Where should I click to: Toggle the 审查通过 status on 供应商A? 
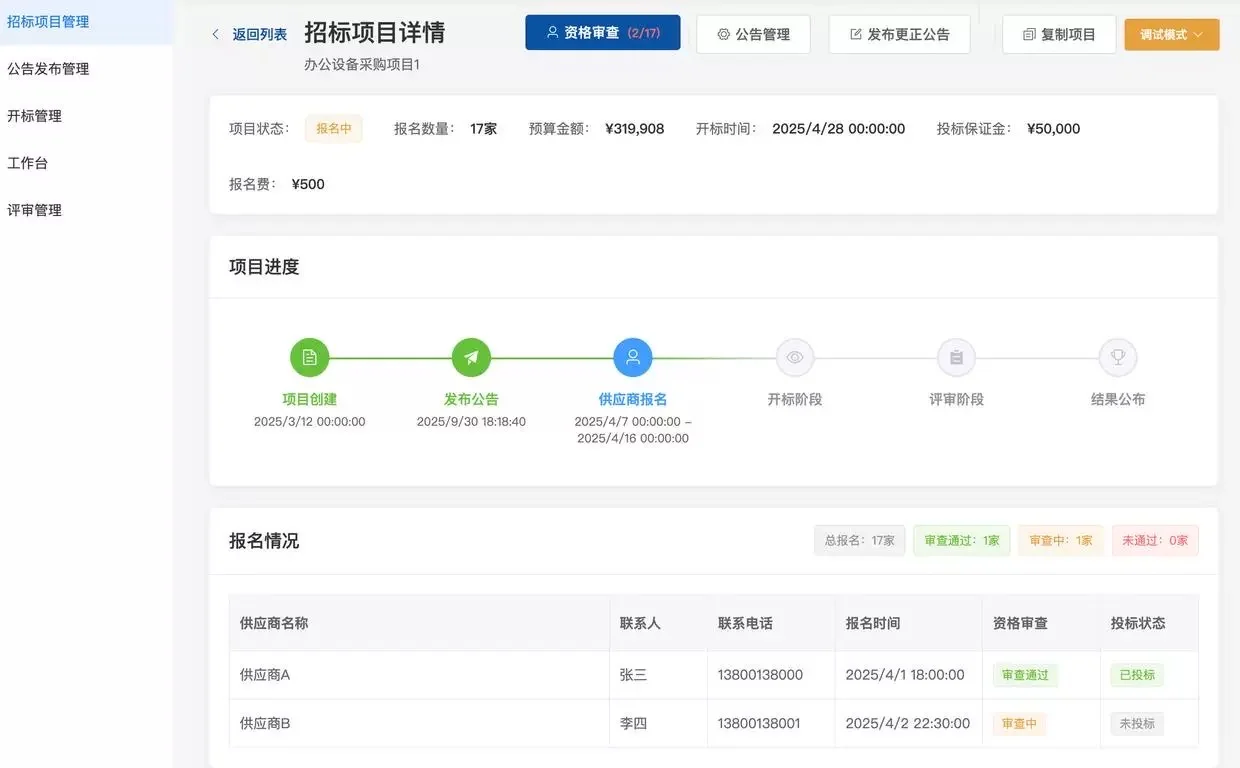pyautogui.click(x=1025, y=675)
